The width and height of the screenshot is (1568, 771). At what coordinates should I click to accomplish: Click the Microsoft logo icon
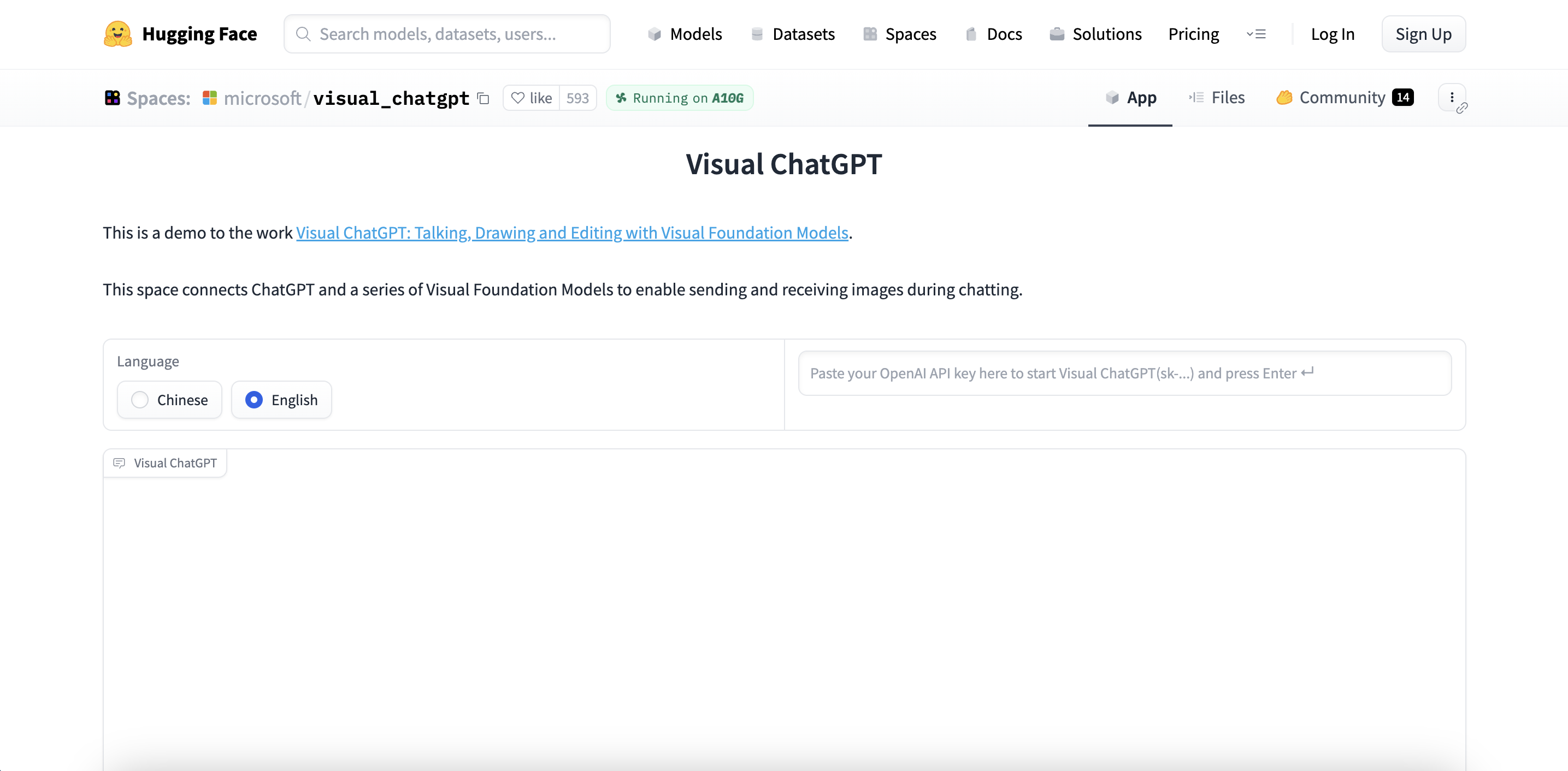click(210, 98)
